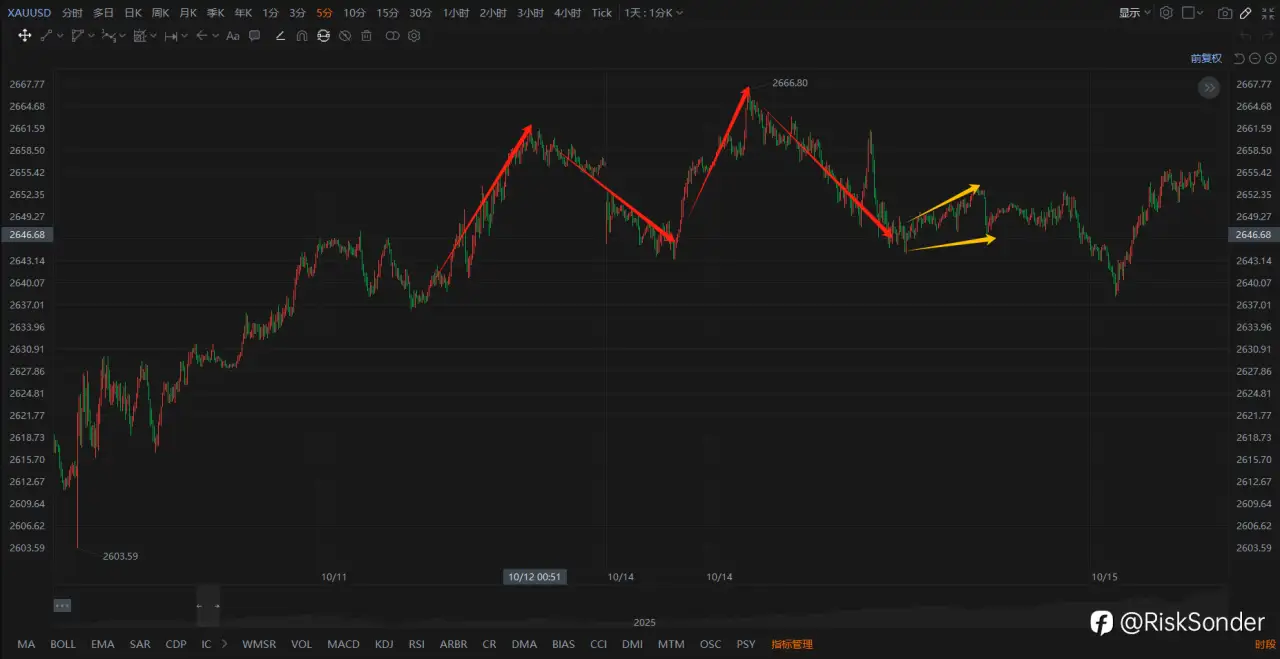Select the arrow annotation tool
Image resolution: width=1280 pixels, height=659 pixels.
(201, 35)
